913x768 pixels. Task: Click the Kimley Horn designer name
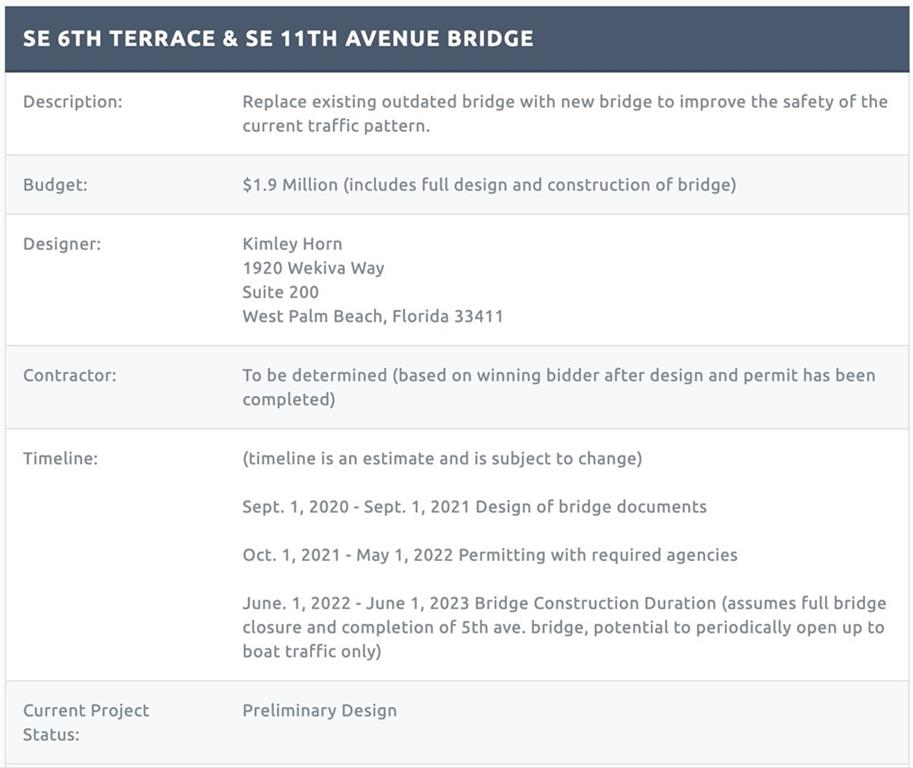[x=292, y=243]
